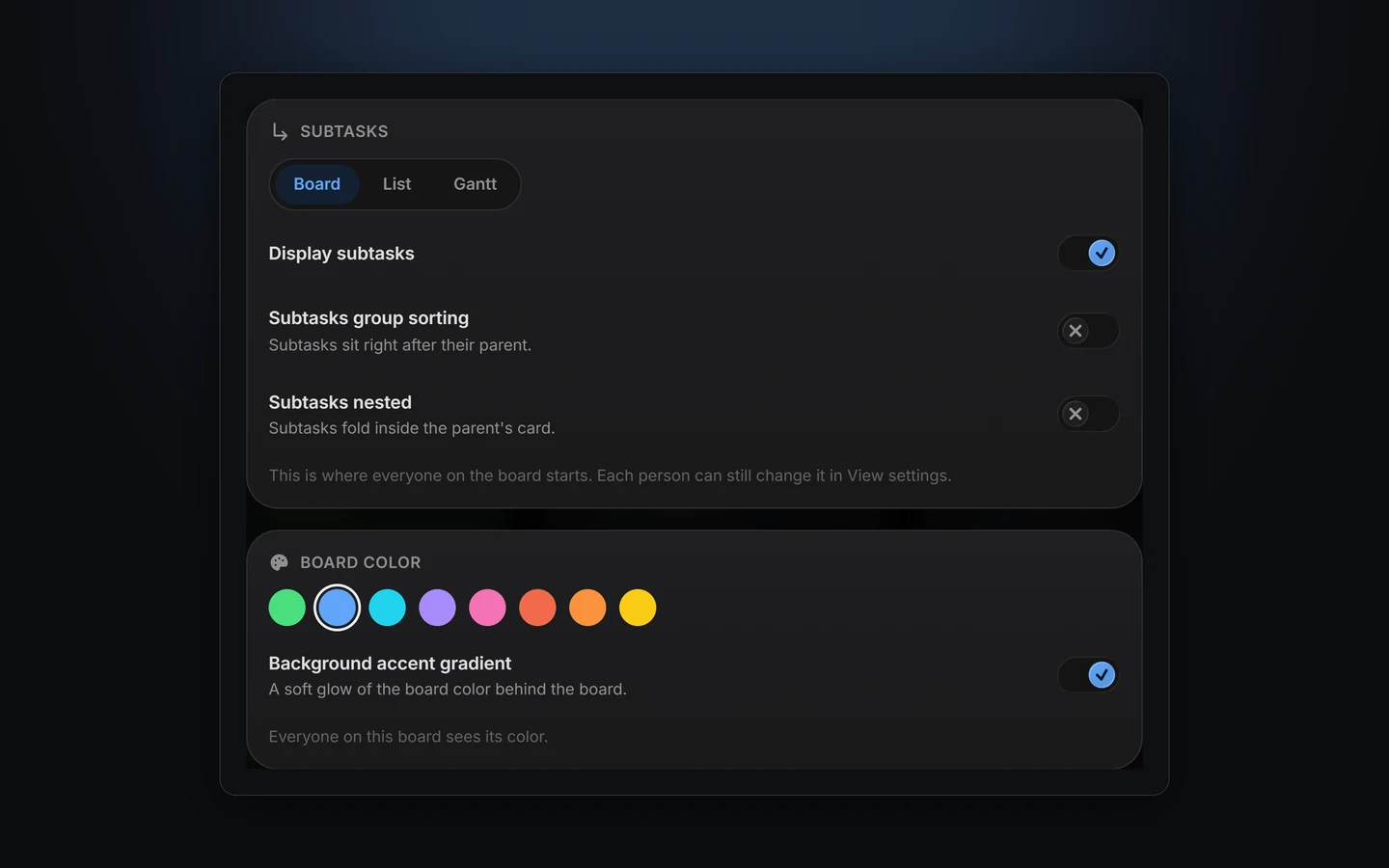Click 'Subtasks sit right after their parent.'
Screen dimensions: 1389x868
tap(399, 345)
